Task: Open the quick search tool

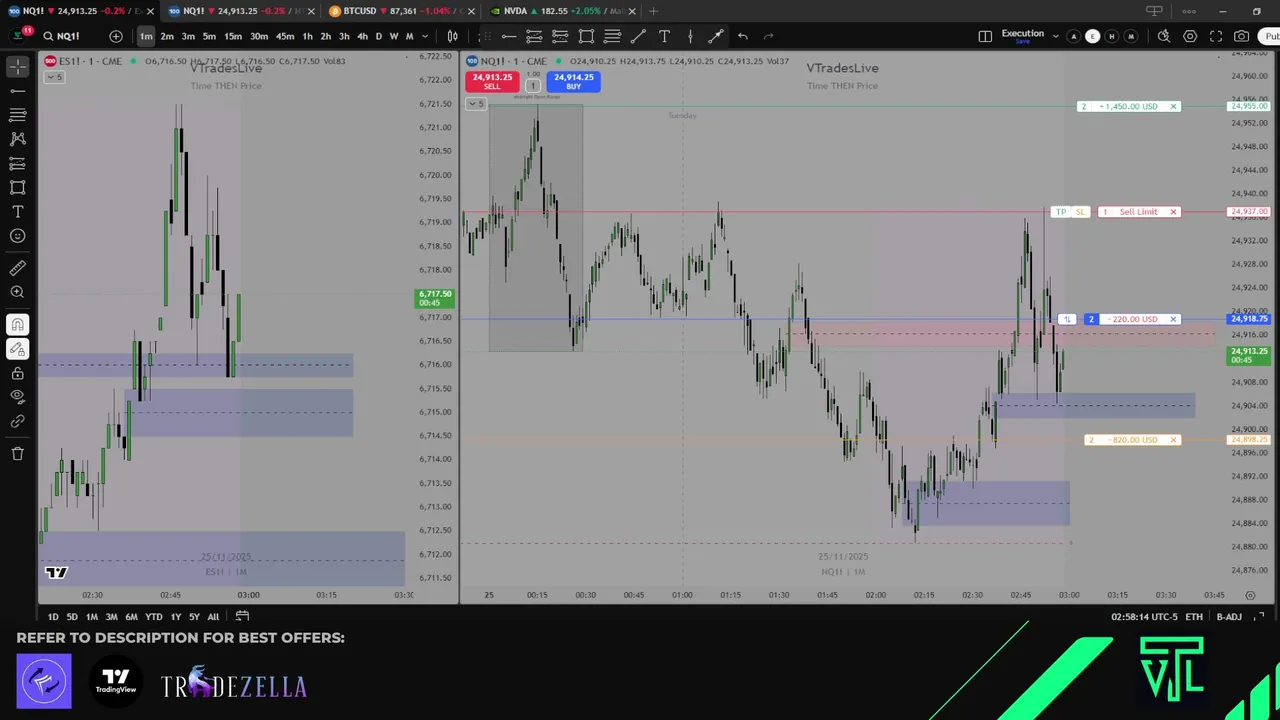Action: [1164, 36]
